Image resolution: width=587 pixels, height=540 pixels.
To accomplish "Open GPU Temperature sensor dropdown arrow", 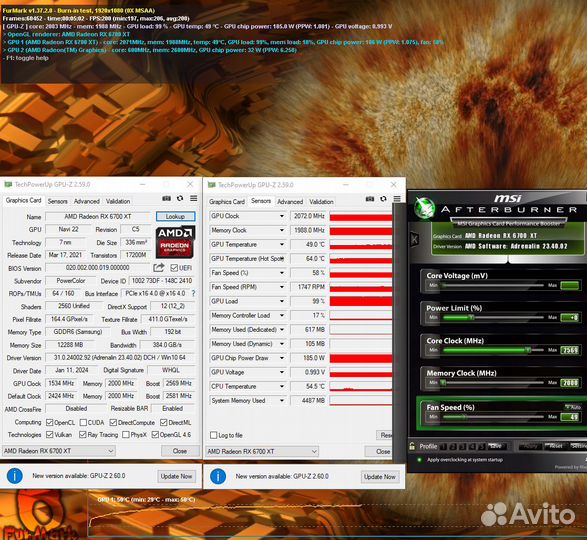I will [x=282, y=245].
